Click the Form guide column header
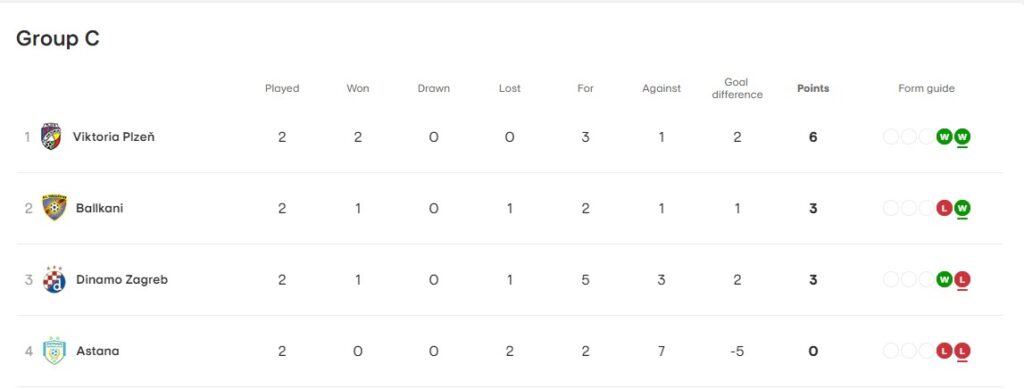1024x389 pixels. pyautogui.click(x=926, y=88)
